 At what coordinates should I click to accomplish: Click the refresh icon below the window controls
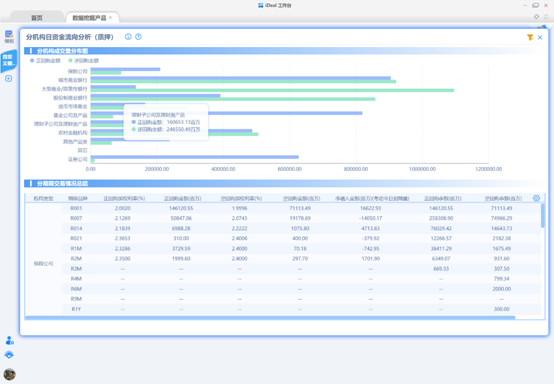click(x=536, y=17)
